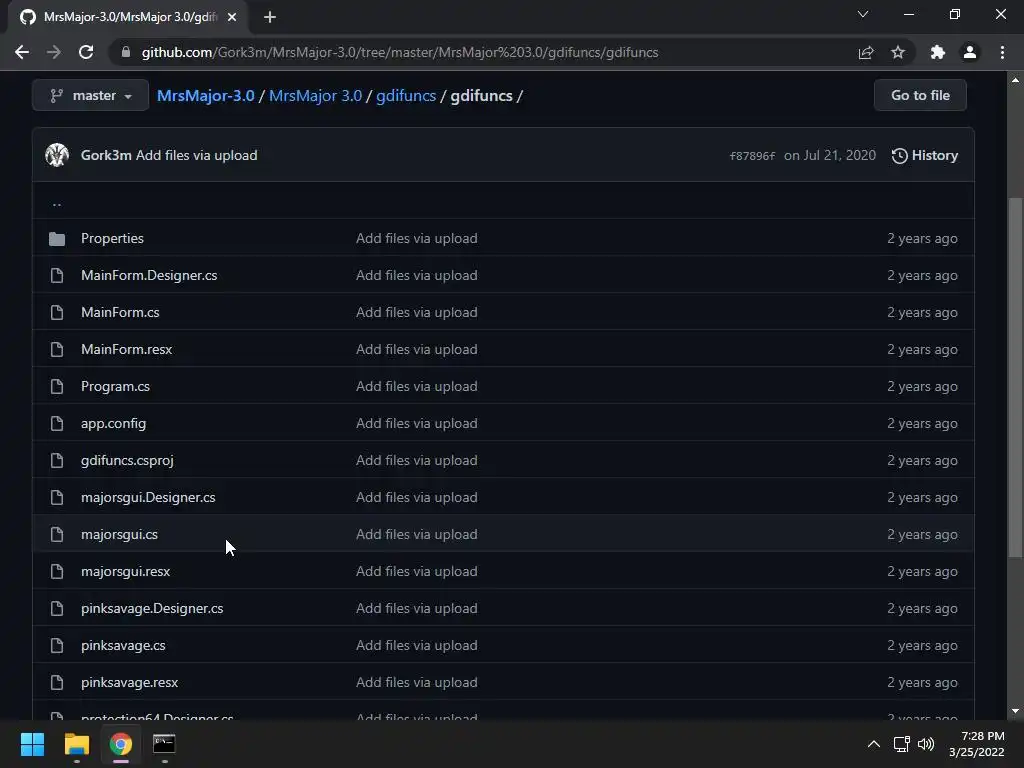1024x768 pixels.
Task: Open the pinksavage.cs file
Action: pyautogui.click(x=123, y=646)
